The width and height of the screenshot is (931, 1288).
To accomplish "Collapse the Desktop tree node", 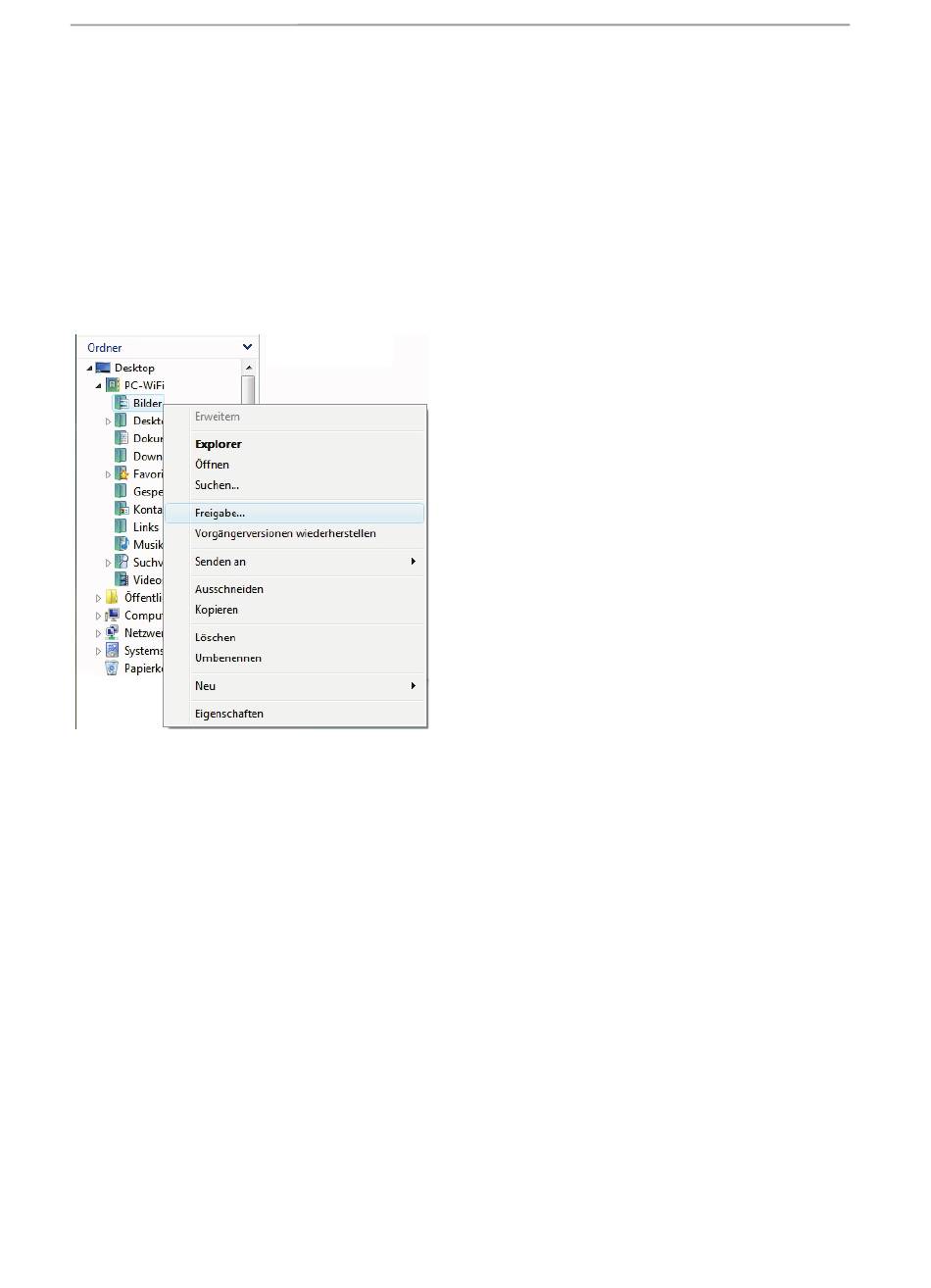I will 89,369.
